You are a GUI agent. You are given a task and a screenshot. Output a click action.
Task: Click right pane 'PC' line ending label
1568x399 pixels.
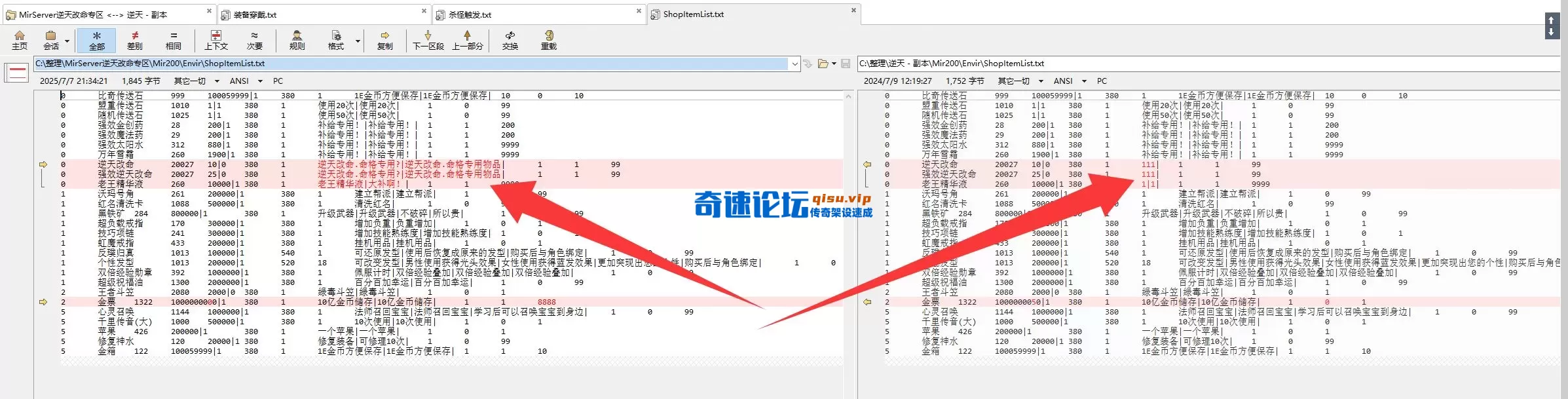click(x=1102, y=81)
